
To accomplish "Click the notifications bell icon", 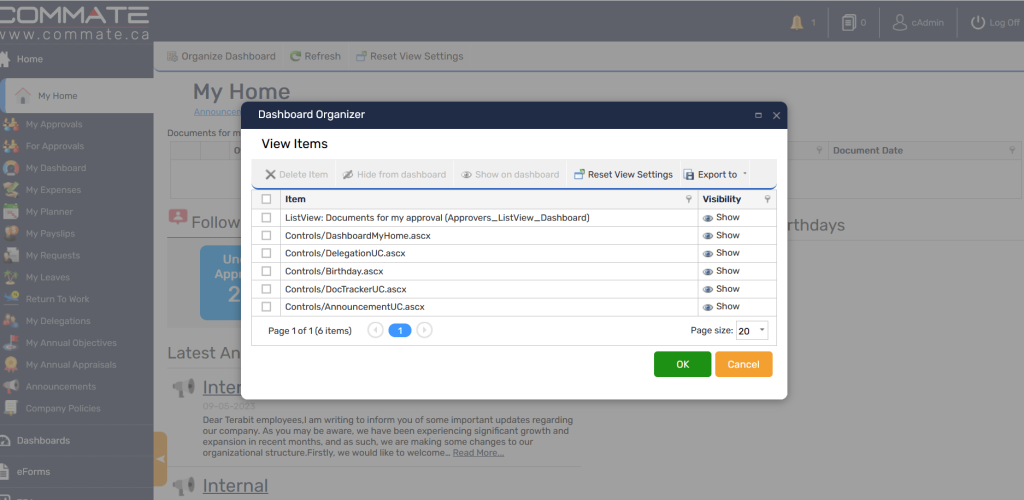I will (797, 22).
